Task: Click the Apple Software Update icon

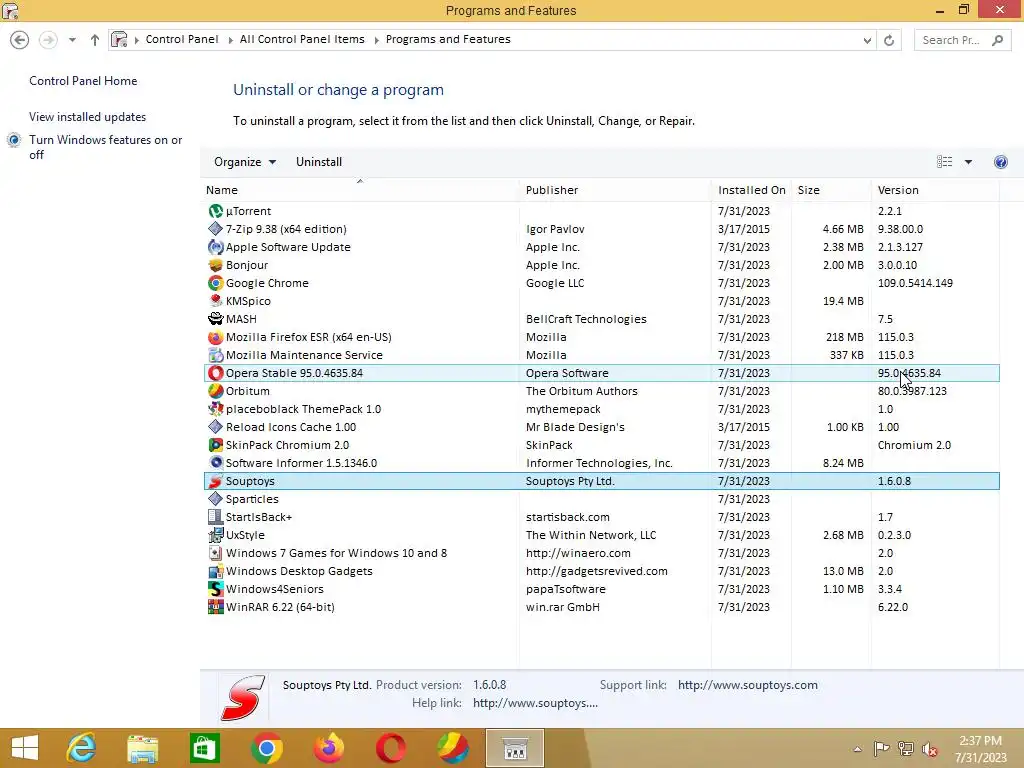Action: (216, 247)
